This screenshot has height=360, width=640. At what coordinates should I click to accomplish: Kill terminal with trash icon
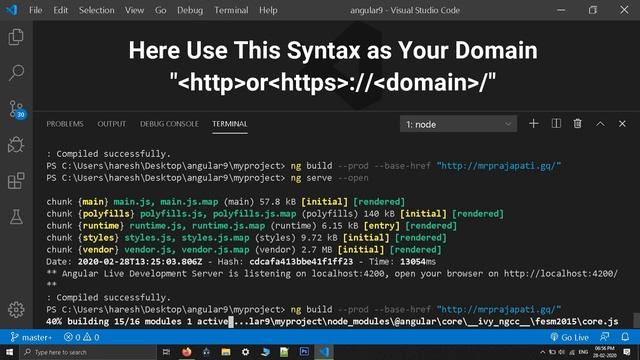pyautogui.click(x=578, y=124)
